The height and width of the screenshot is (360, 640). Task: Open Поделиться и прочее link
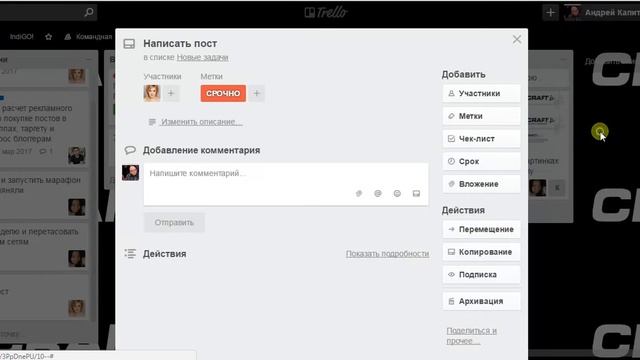tap(471, 336)
